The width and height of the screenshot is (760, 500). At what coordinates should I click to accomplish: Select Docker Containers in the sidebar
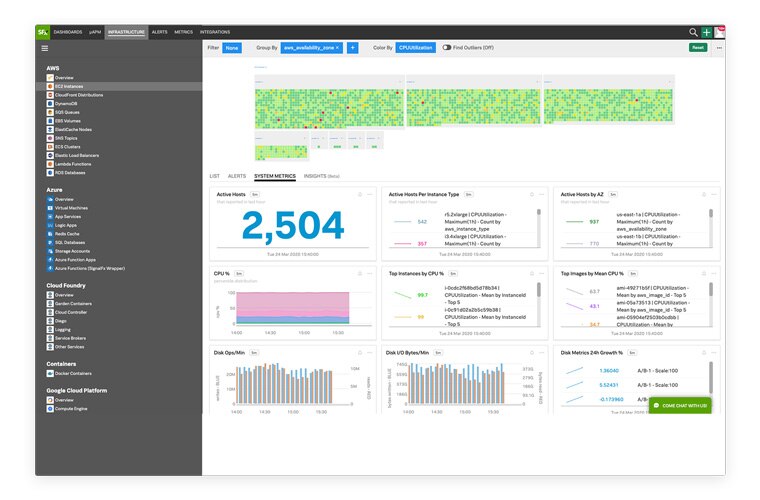[x=74, y=374]
